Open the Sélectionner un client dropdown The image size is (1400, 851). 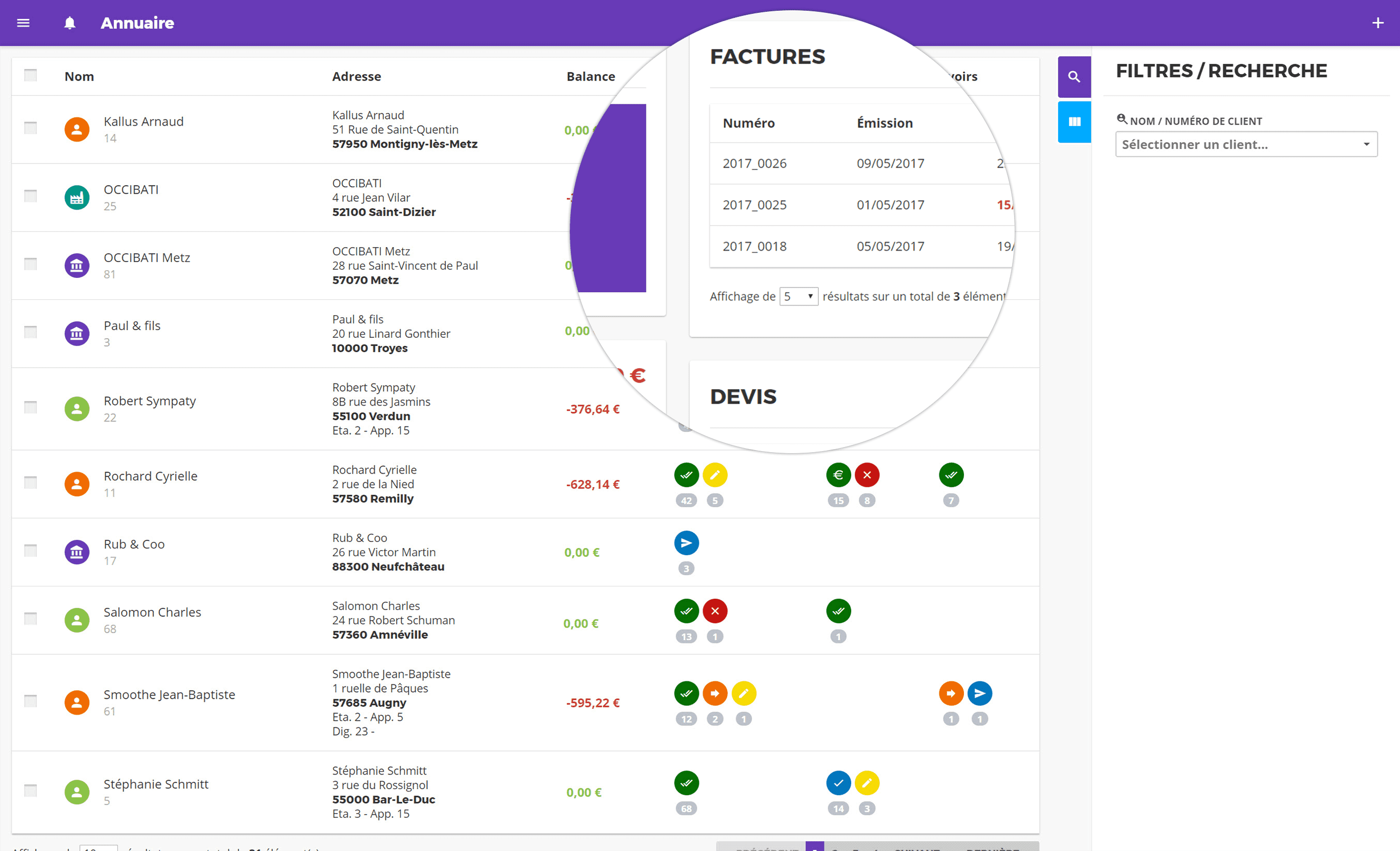(1246, 145)
